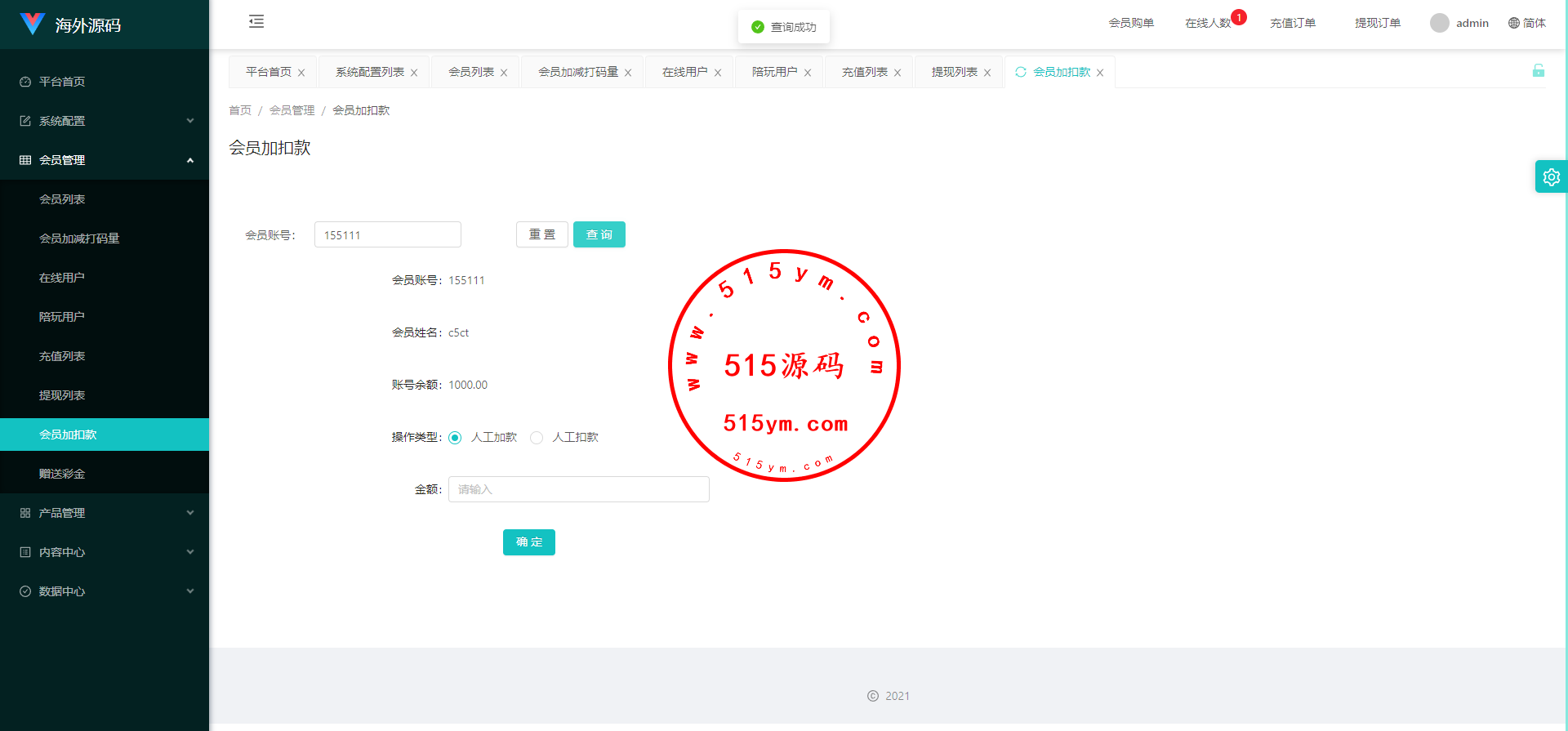Expand the 产品管理 sidebar menu

(x=105, y=513)
